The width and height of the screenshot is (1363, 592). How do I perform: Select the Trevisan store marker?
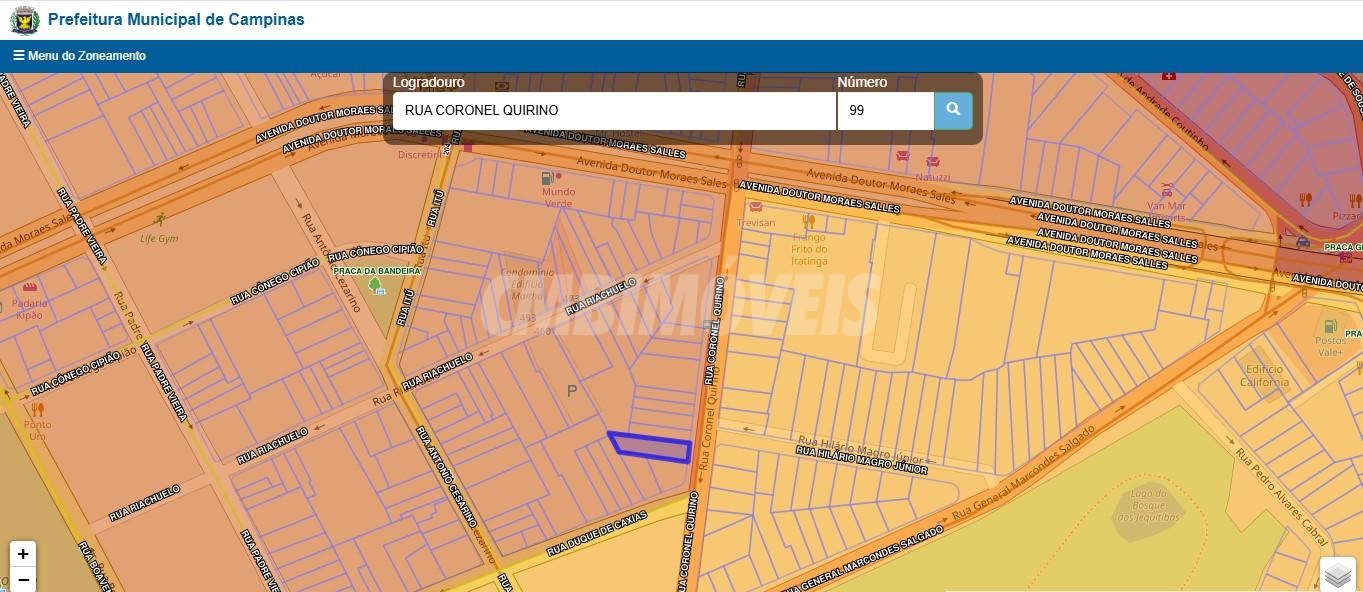[756, 207]
